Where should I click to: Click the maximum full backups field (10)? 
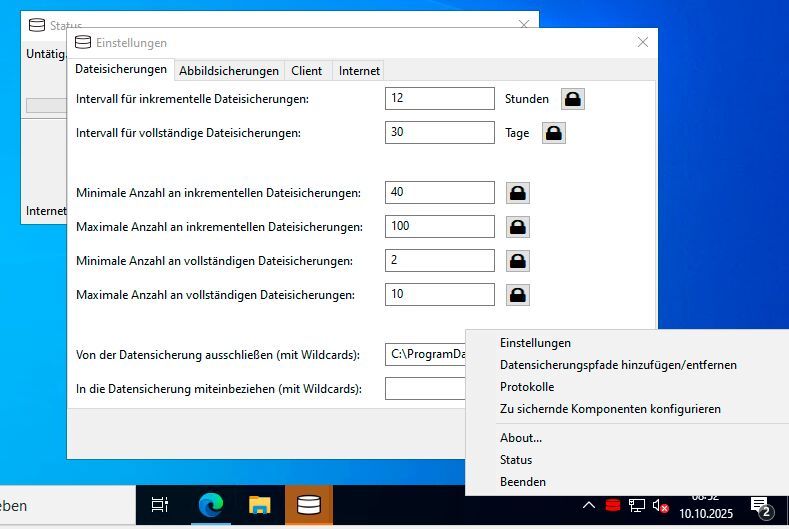pyautogui.click(x=440, y=294)
